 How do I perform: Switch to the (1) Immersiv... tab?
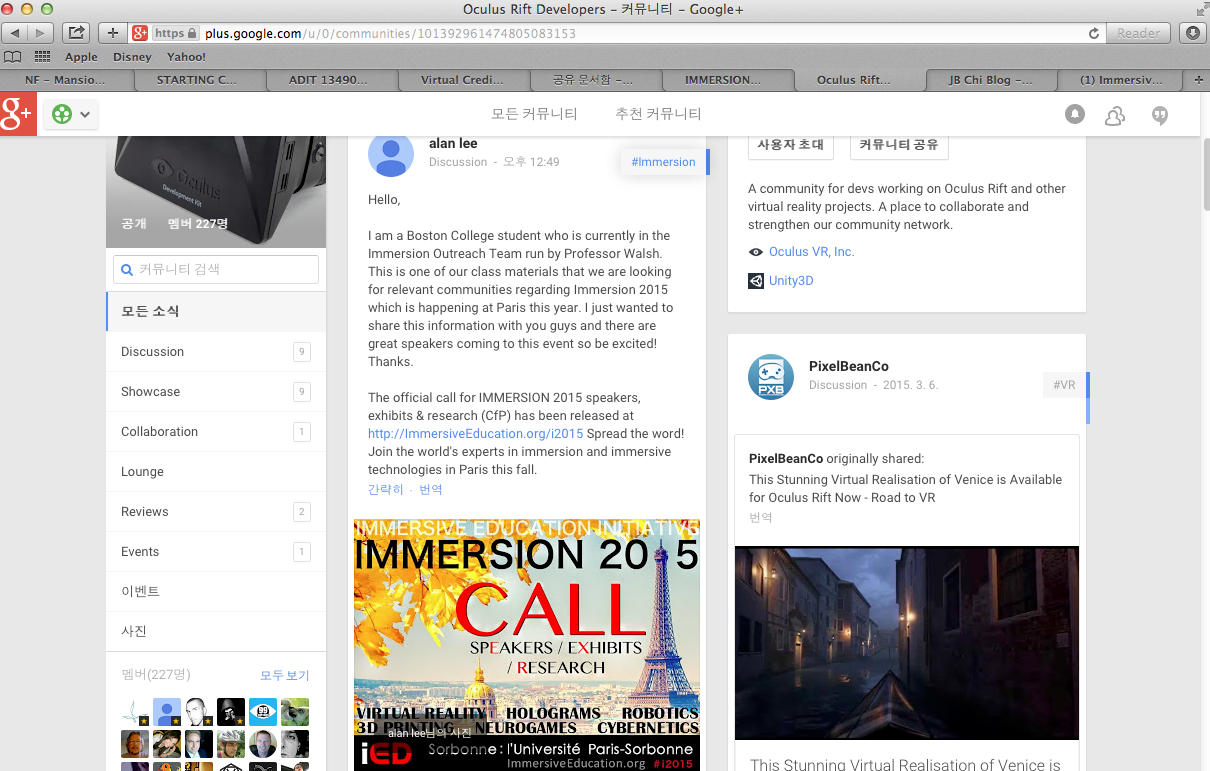point(1121,80)
